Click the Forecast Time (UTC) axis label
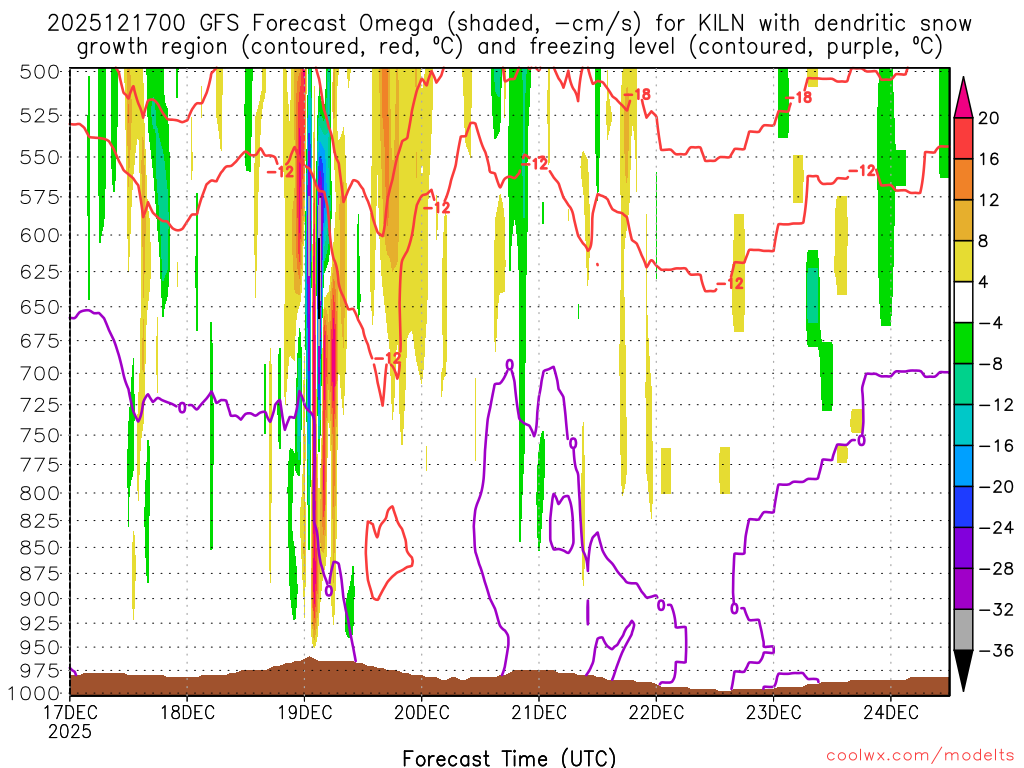1024x768 pixels. [509, 758]
